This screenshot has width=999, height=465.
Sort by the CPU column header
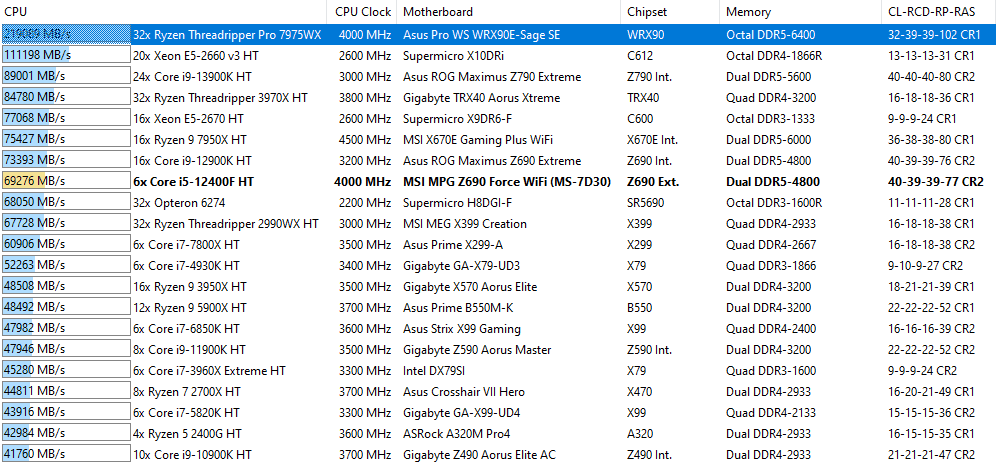point(165,11)
